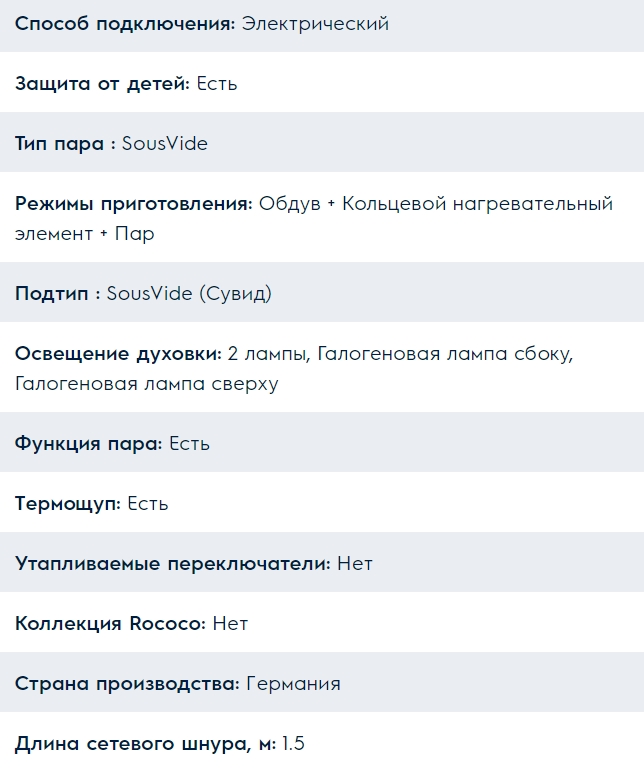
Task: Select the "SousVide (Сувид)" subtype value
Action: tap(189, 294)
